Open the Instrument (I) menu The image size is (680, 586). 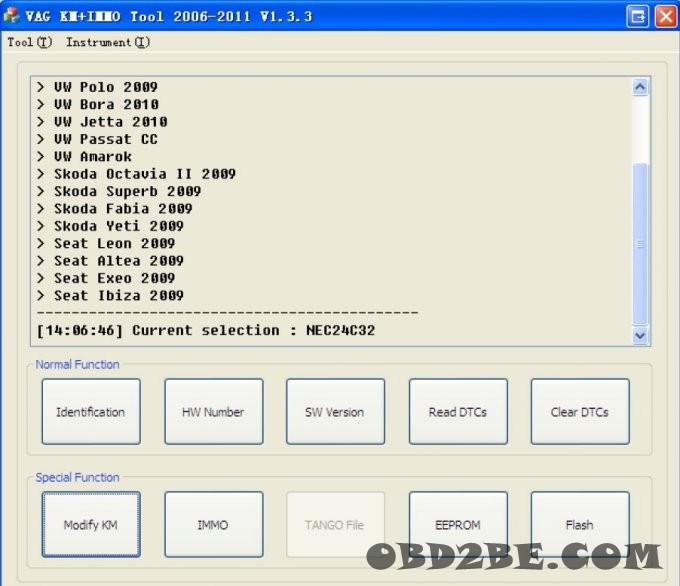[x=108, y=42]
